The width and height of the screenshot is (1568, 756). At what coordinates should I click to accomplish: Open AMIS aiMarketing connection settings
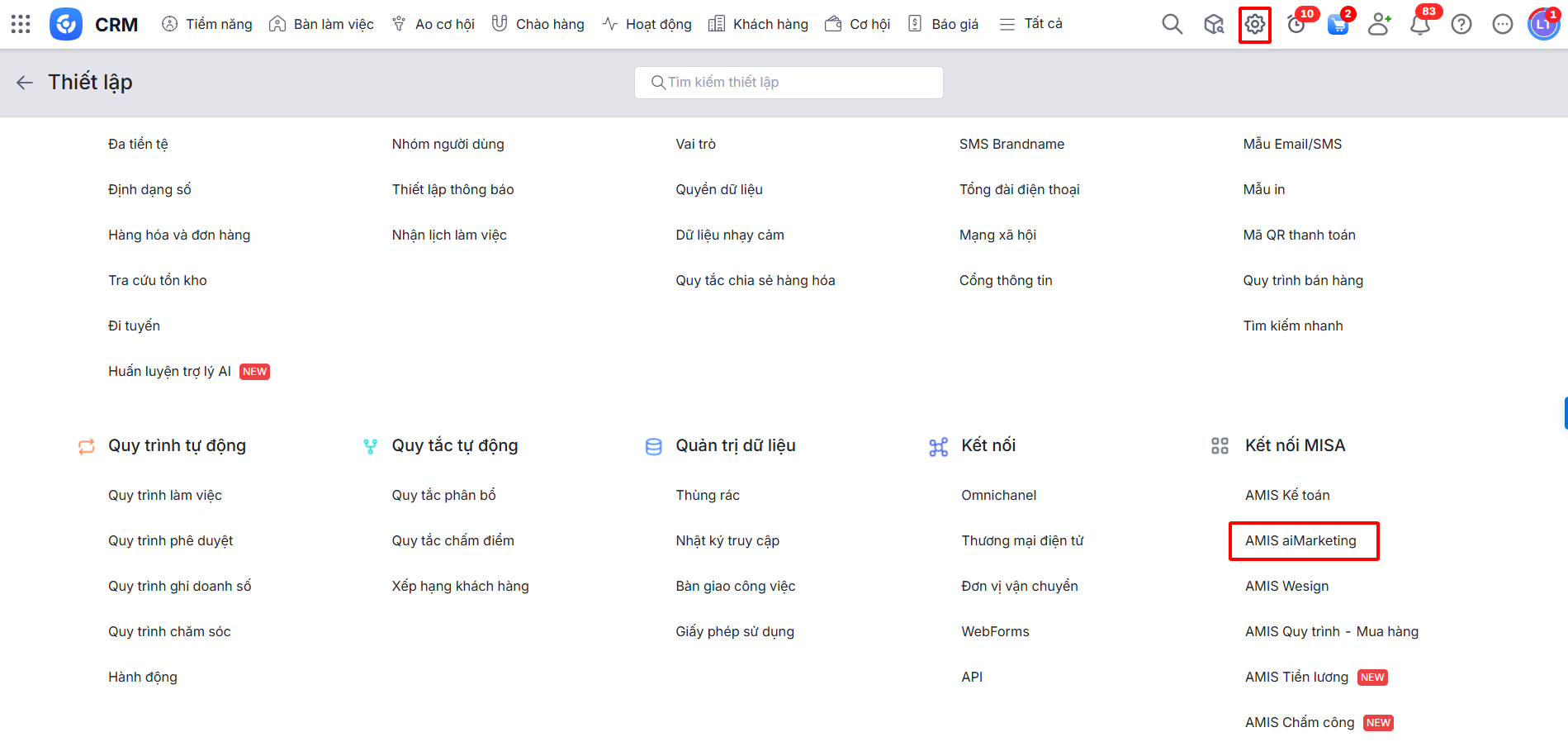point(1300,540)
